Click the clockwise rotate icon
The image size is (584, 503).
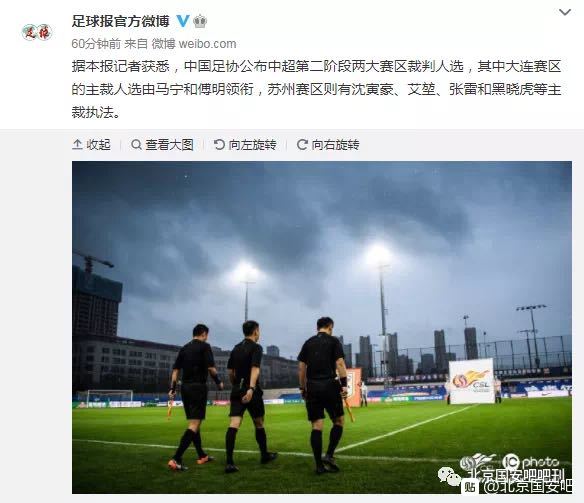[302, 144]
